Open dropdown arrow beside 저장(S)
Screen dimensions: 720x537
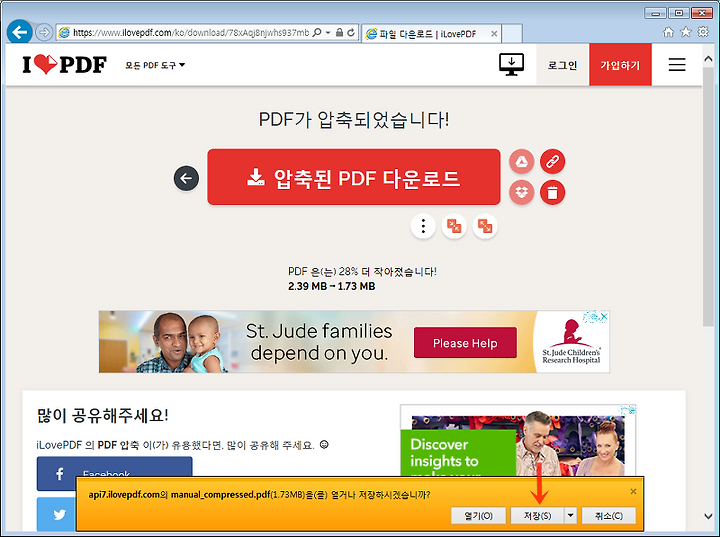[x=570, y=515]
